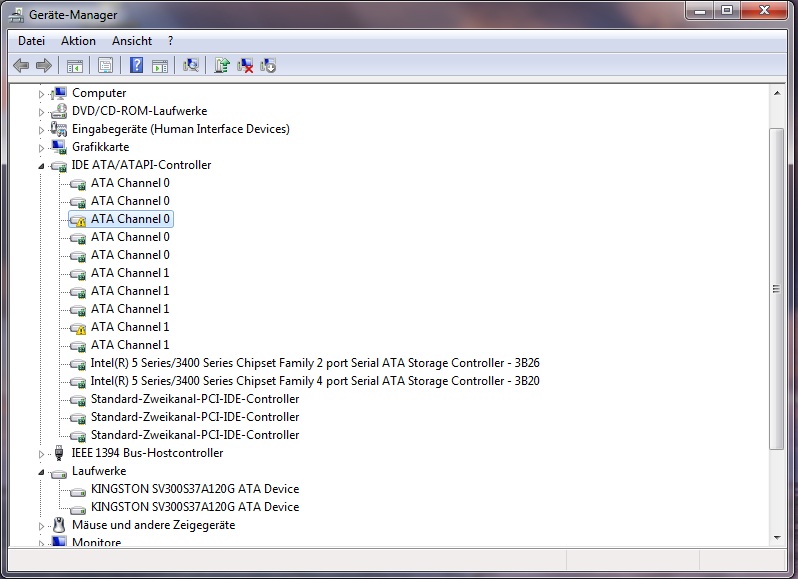Select the Mäuse und andere Zeigegeräte mouse icon
This screenshot has height=579, width=798.
(x=59, y=525)
